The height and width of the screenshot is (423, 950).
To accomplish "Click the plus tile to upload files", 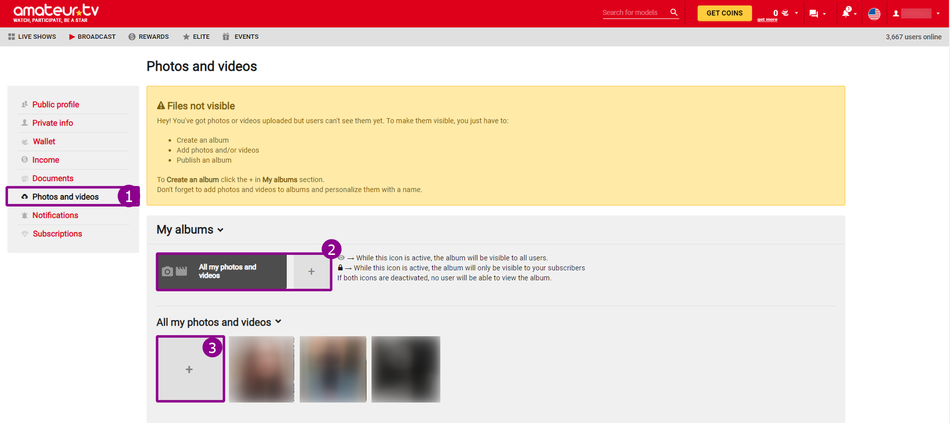I will pos(189,369).
